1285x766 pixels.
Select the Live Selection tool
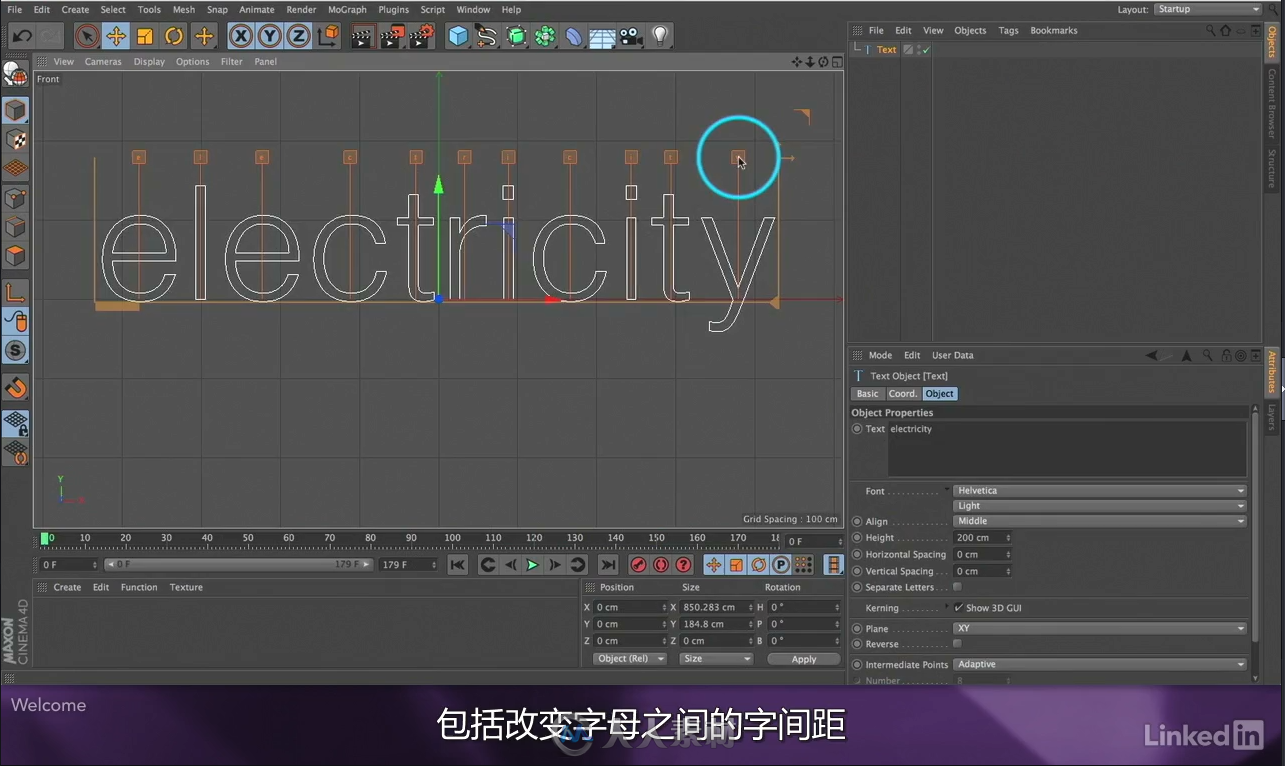click(87, 36)
